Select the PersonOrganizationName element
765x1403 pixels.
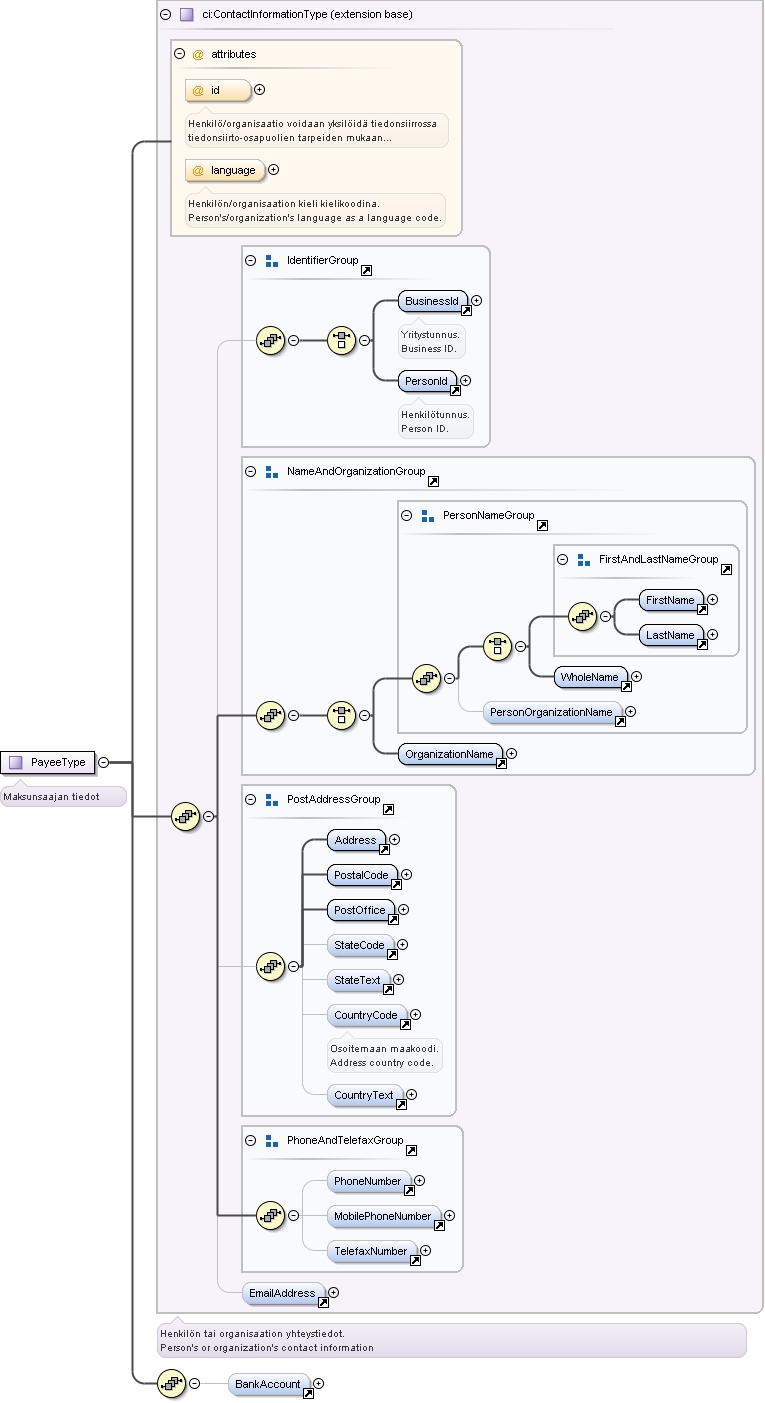click(553, 713)
